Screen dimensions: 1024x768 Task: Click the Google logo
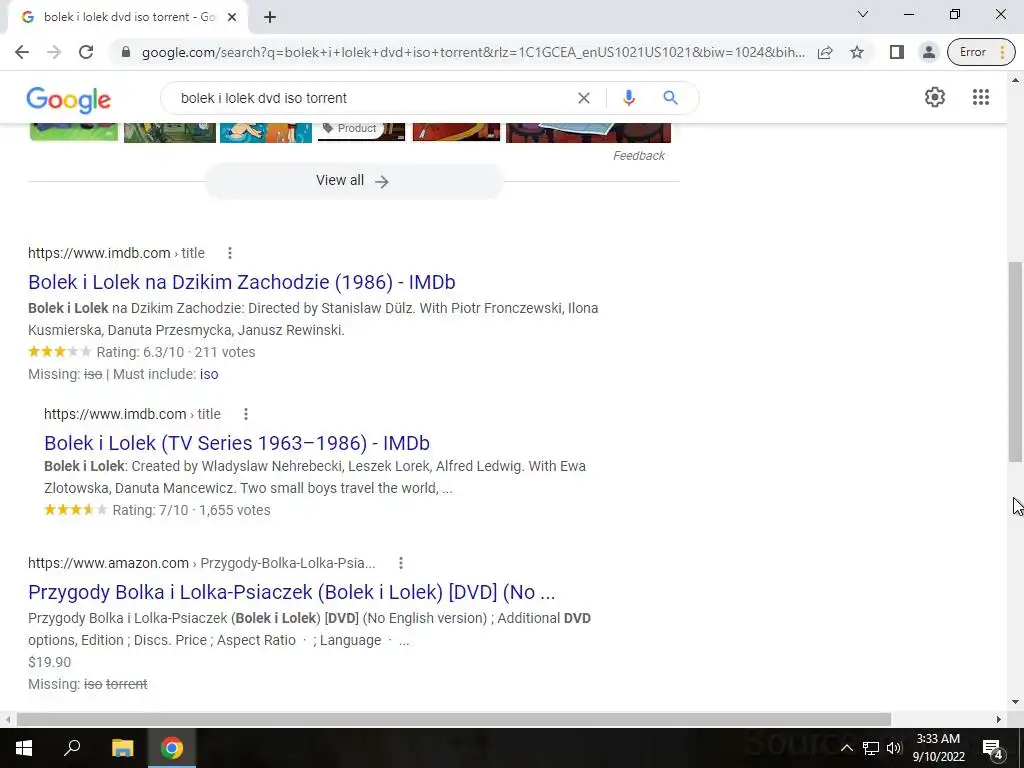[69, 99]
